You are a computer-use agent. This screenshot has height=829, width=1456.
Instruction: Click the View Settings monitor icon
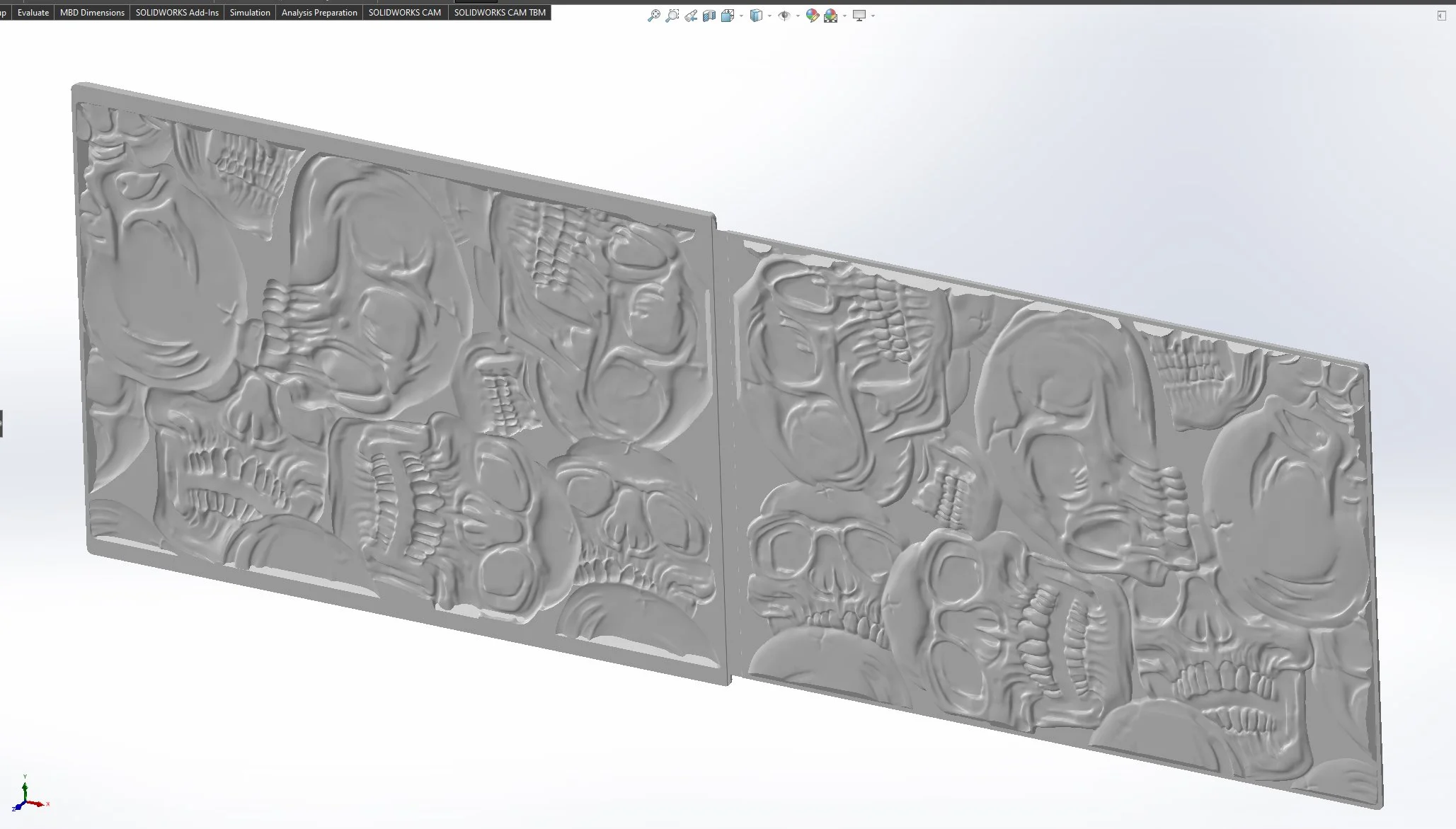pyautogui.click(x=859, y=16)
